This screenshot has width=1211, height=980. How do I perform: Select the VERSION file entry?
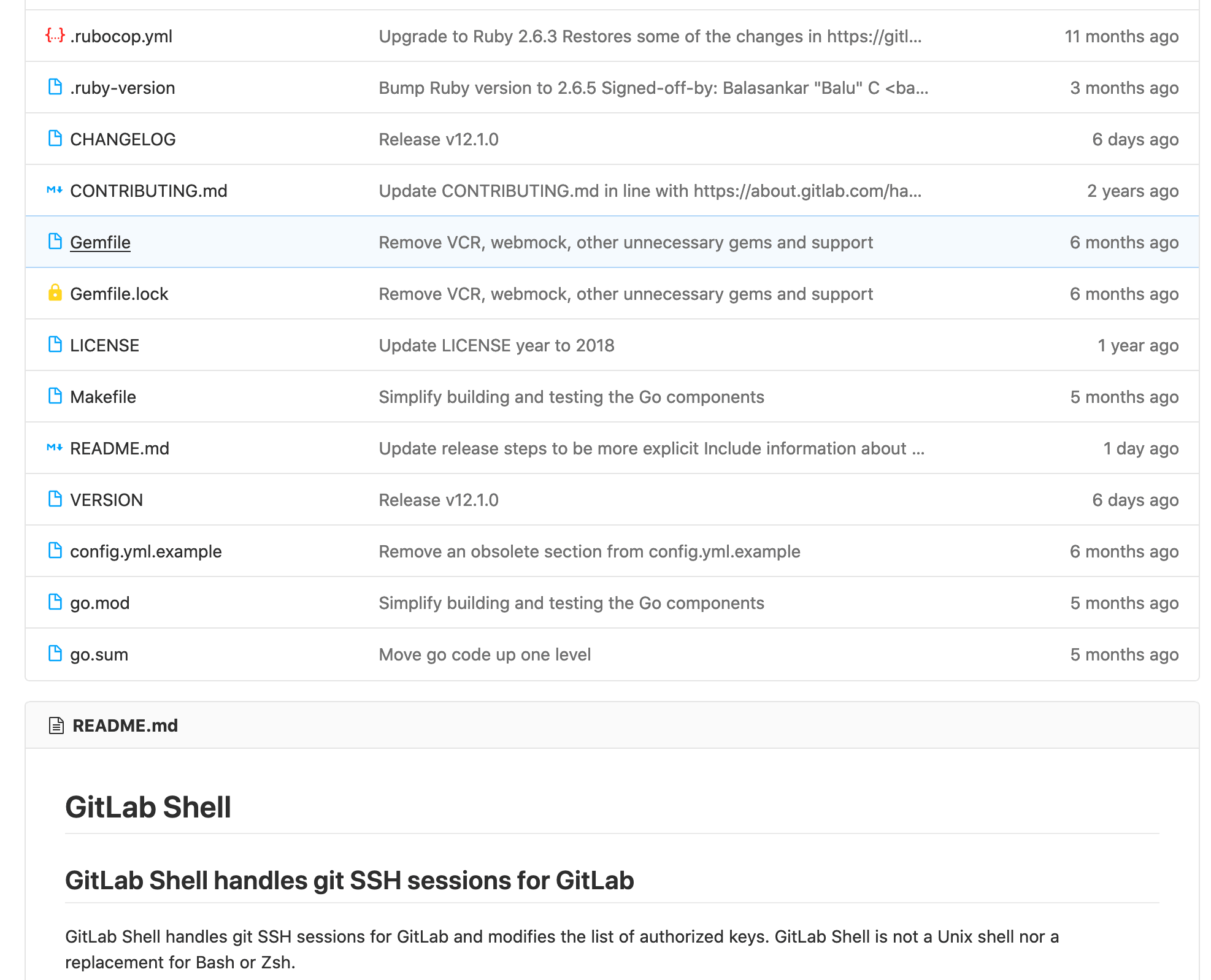click(108, 499)
